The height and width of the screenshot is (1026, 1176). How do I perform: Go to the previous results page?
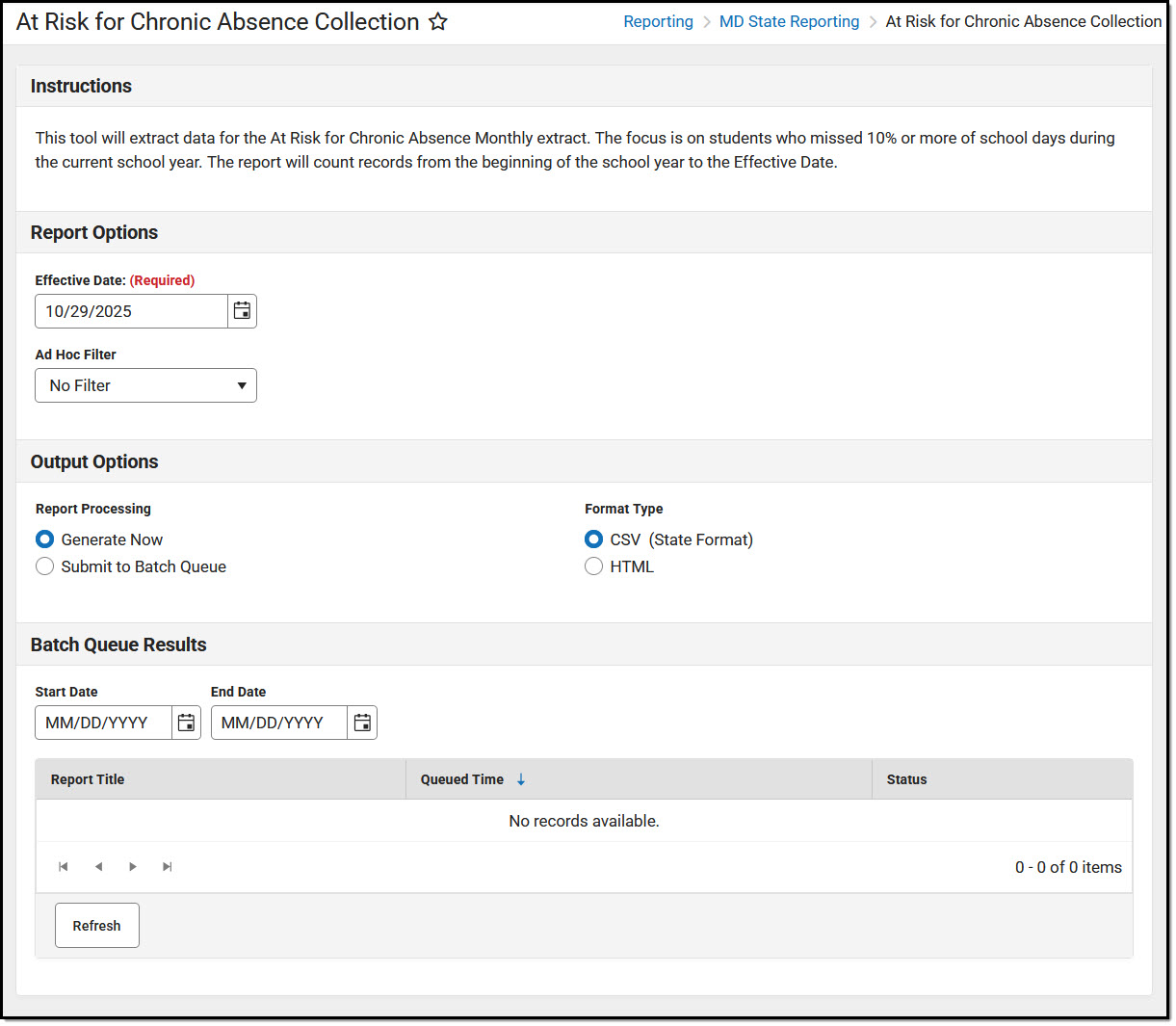tap(98, 866)
